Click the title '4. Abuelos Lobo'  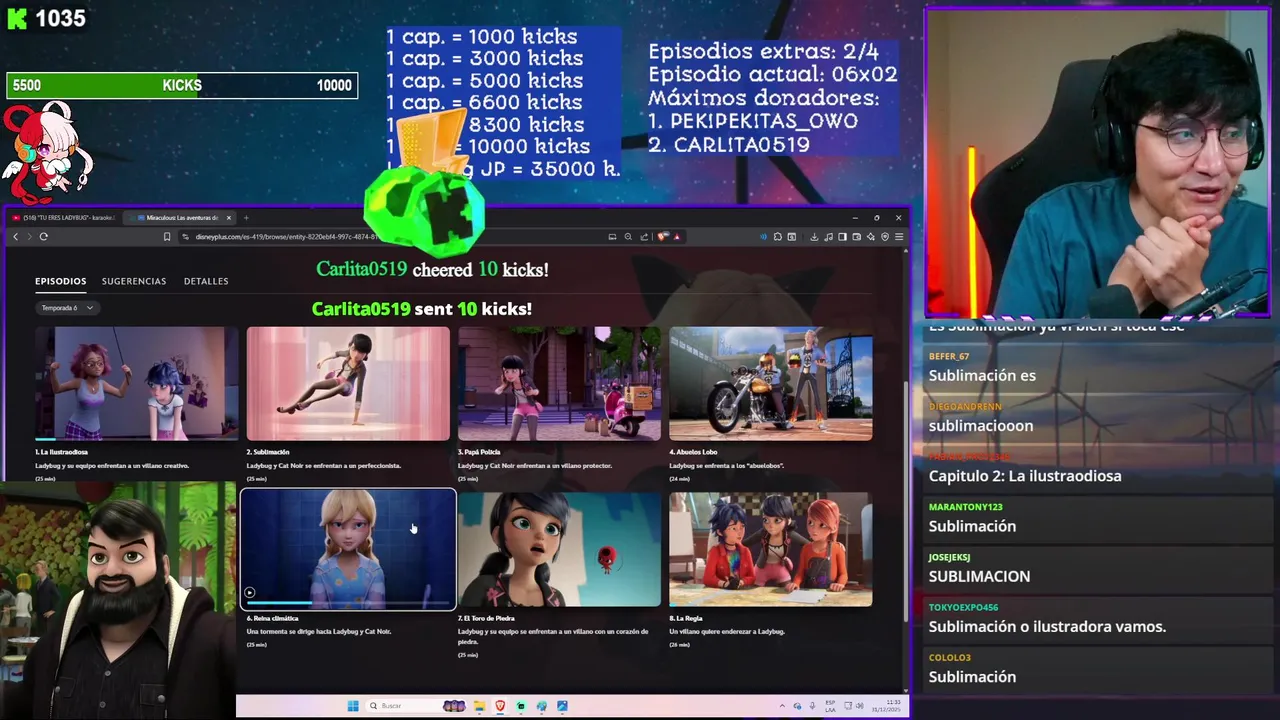click(x=693, y=452)
